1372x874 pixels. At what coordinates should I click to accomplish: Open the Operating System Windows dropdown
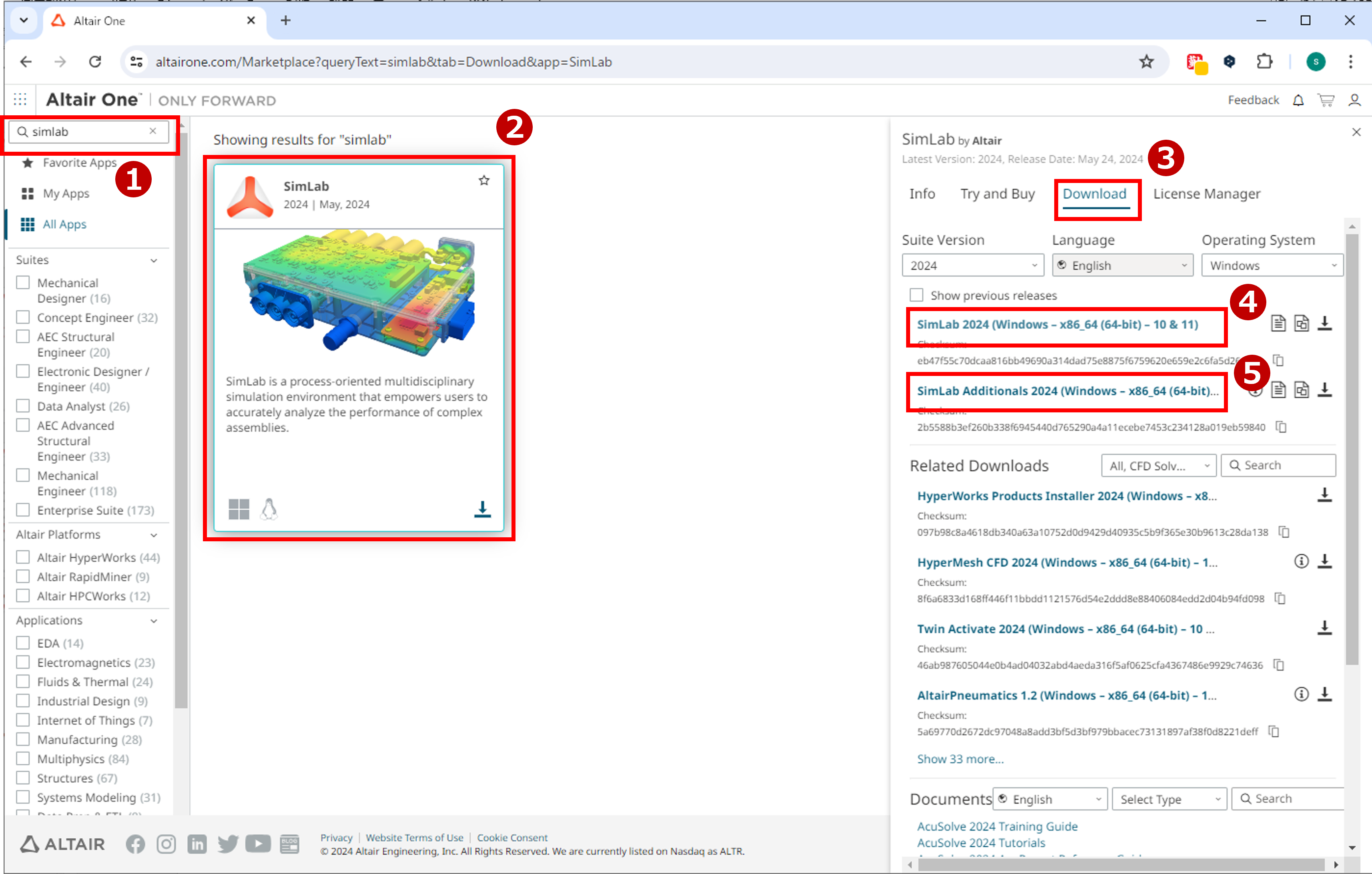[x=1272, y=265]
